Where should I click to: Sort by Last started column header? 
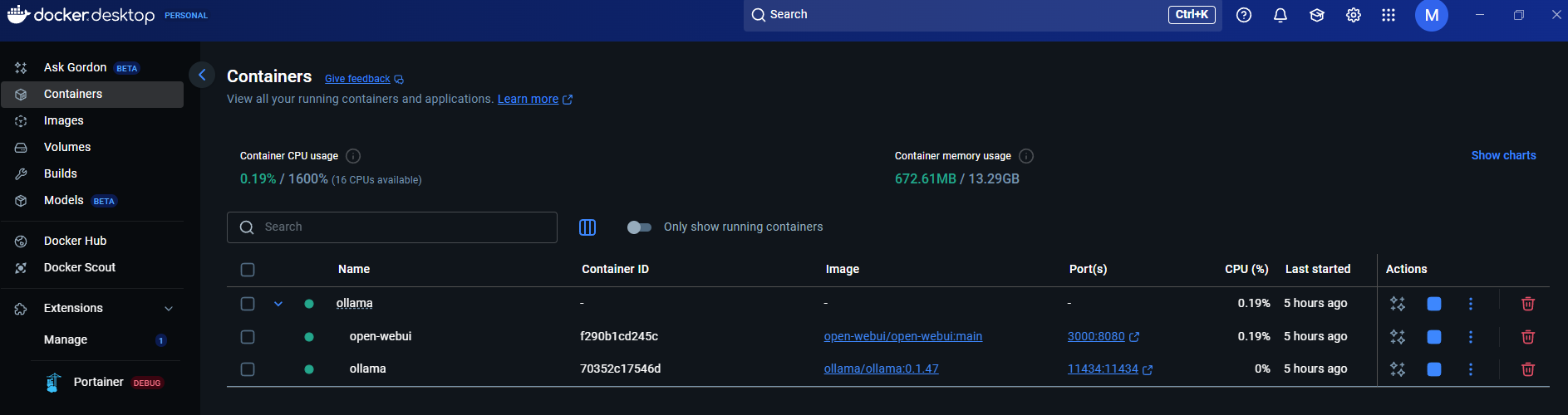(x=1318, y=269)
